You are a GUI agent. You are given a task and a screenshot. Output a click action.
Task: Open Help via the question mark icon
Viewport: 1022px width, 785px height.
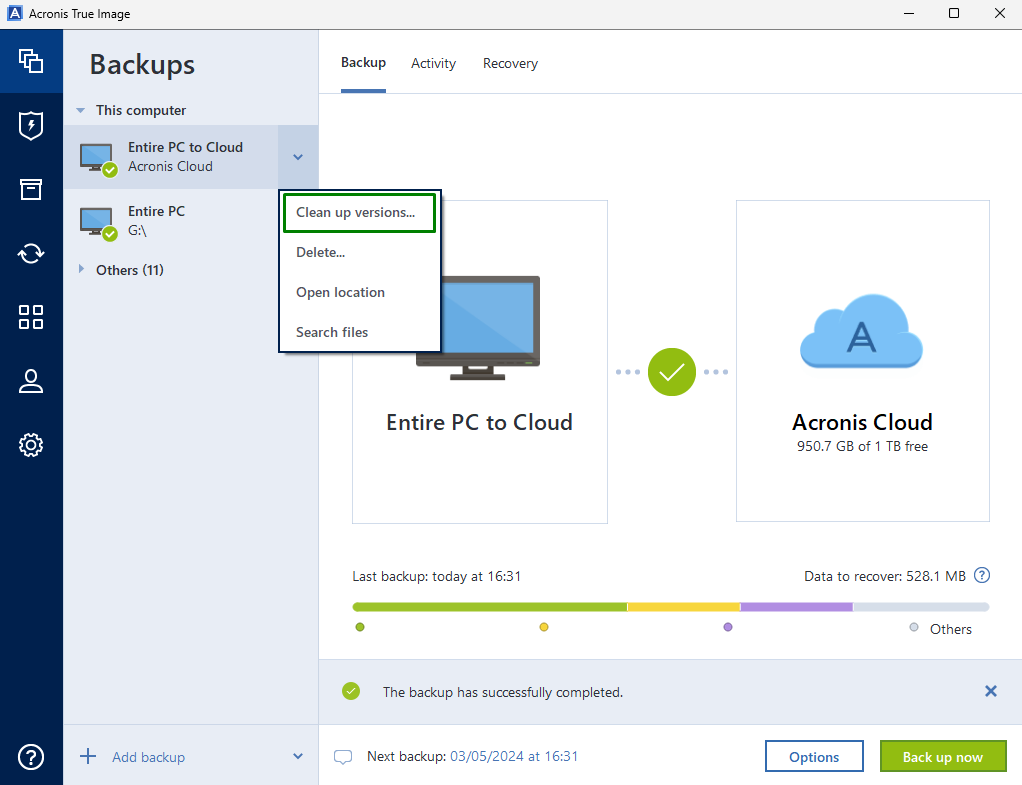tap(31, 757)
